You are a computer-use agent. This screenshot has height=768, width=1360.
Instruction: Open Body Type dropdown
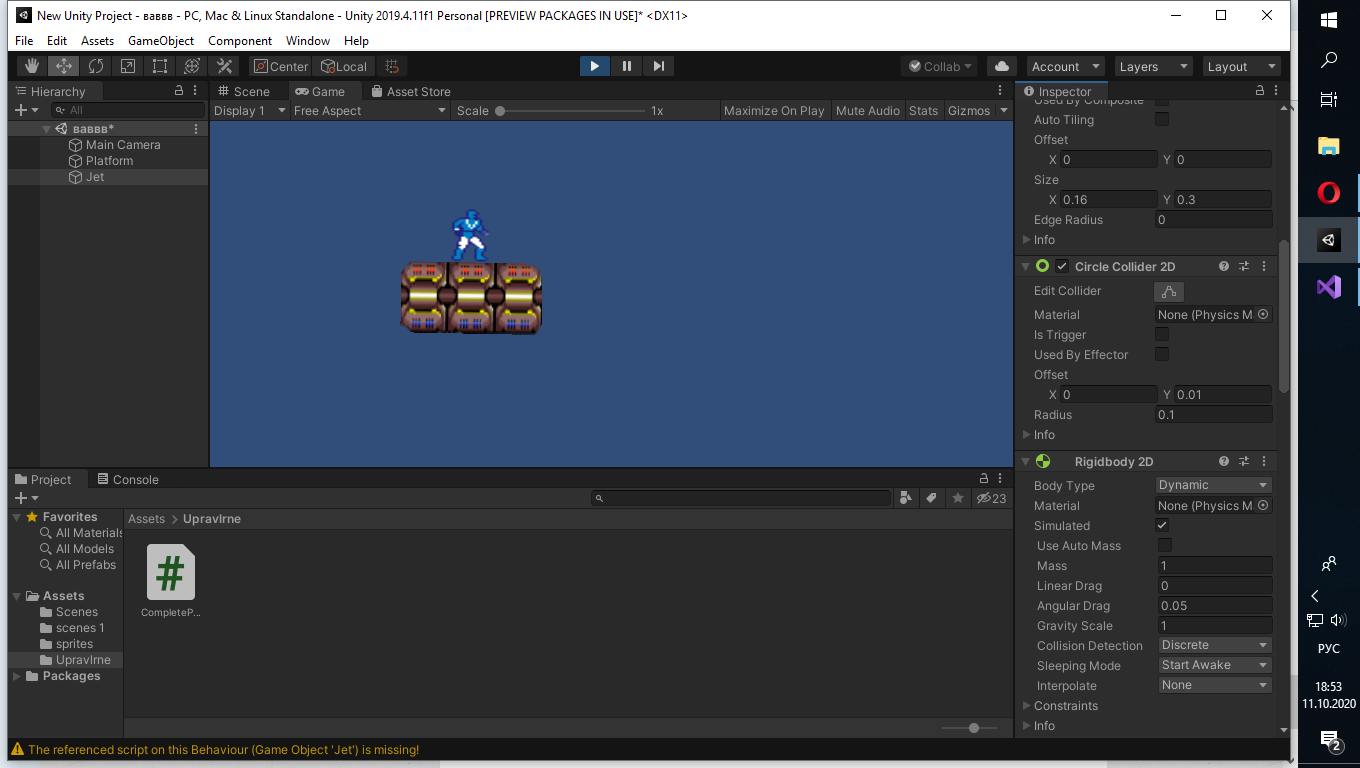coord(1214,485)
